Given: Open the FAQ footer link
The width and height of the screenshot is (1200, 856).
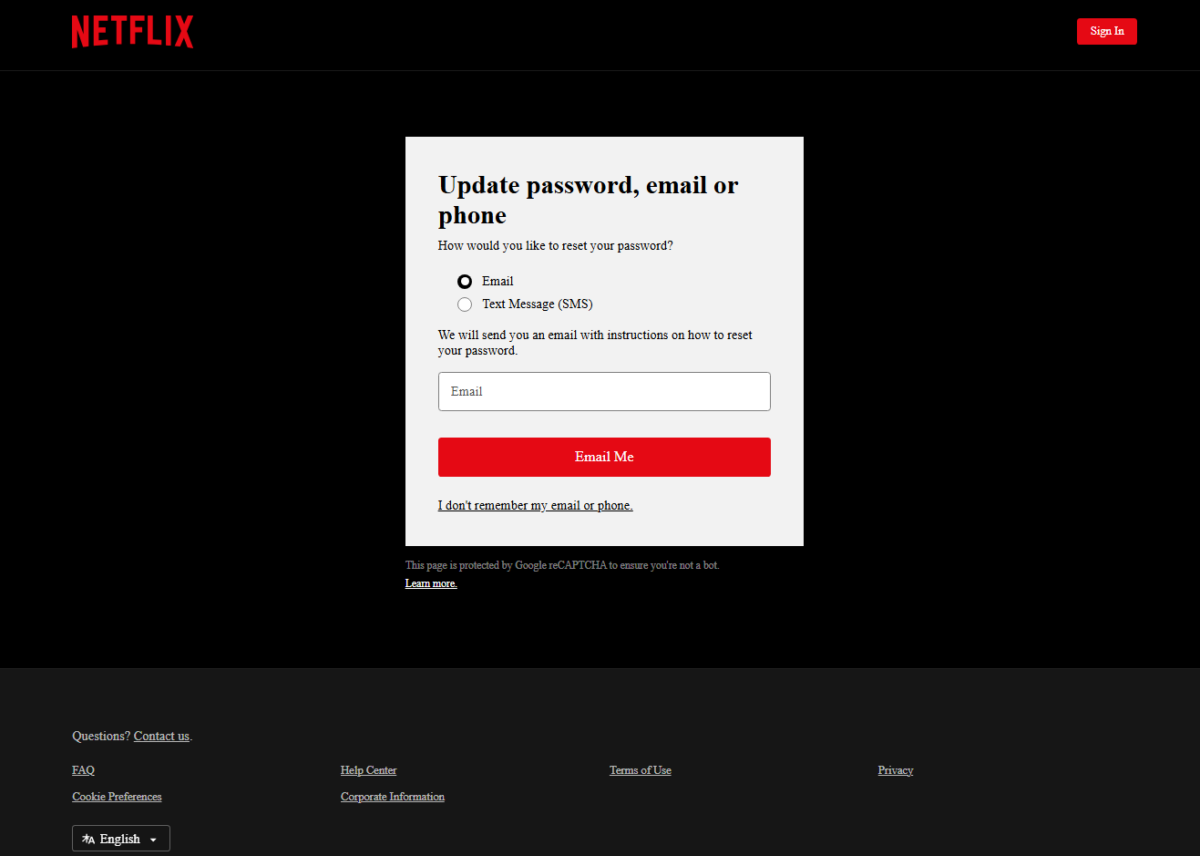Looking at the screenshot, I should click(x=83, y=771).
